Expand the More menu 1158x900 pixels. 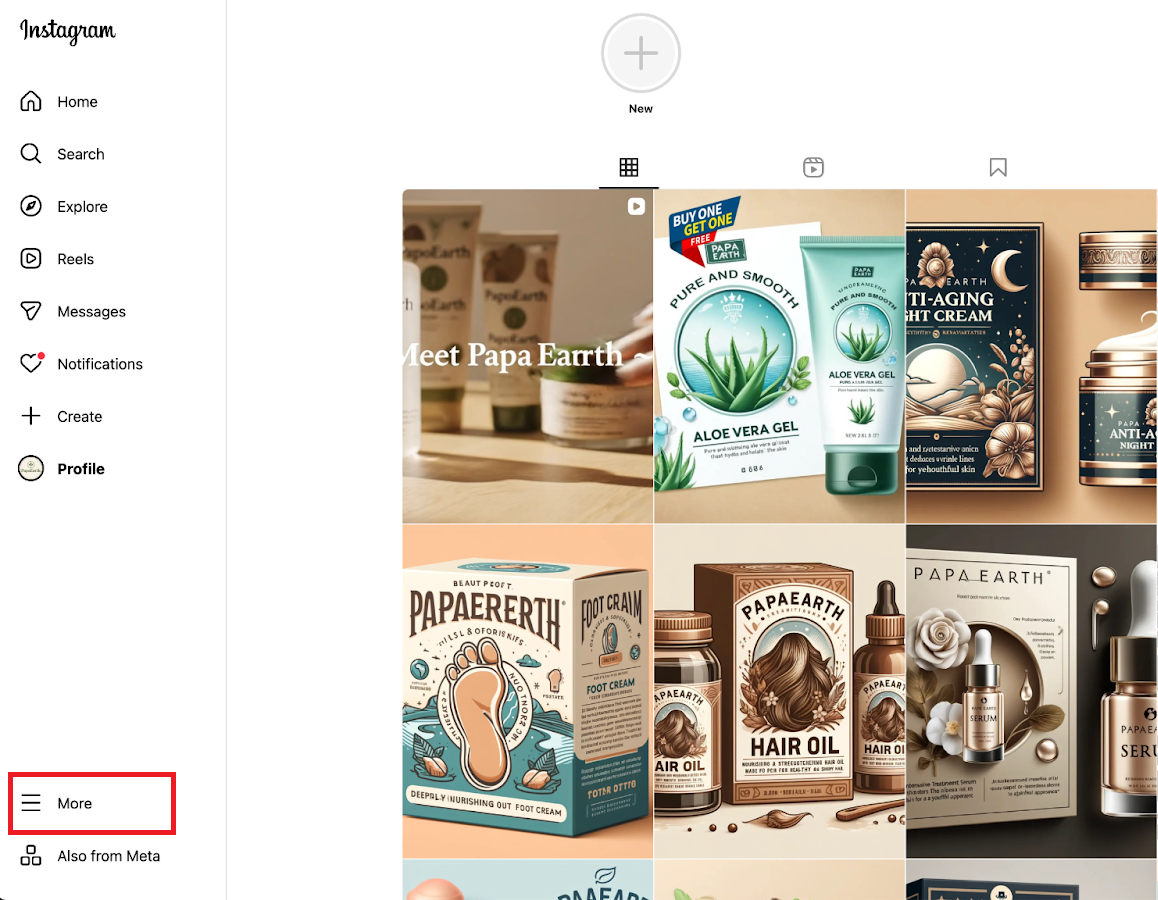(92, 803)
